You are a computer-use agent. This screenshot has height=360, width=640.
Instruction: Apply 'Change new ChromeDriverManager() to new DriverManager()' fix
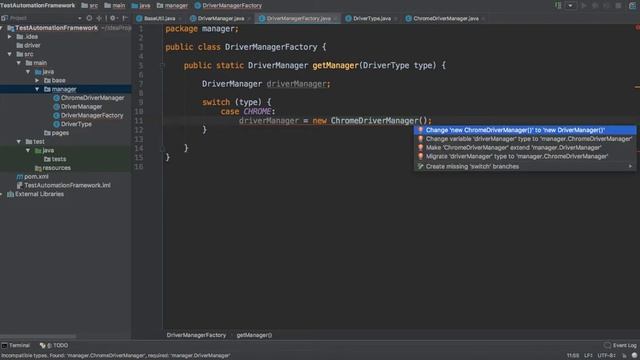coord(525,130)
